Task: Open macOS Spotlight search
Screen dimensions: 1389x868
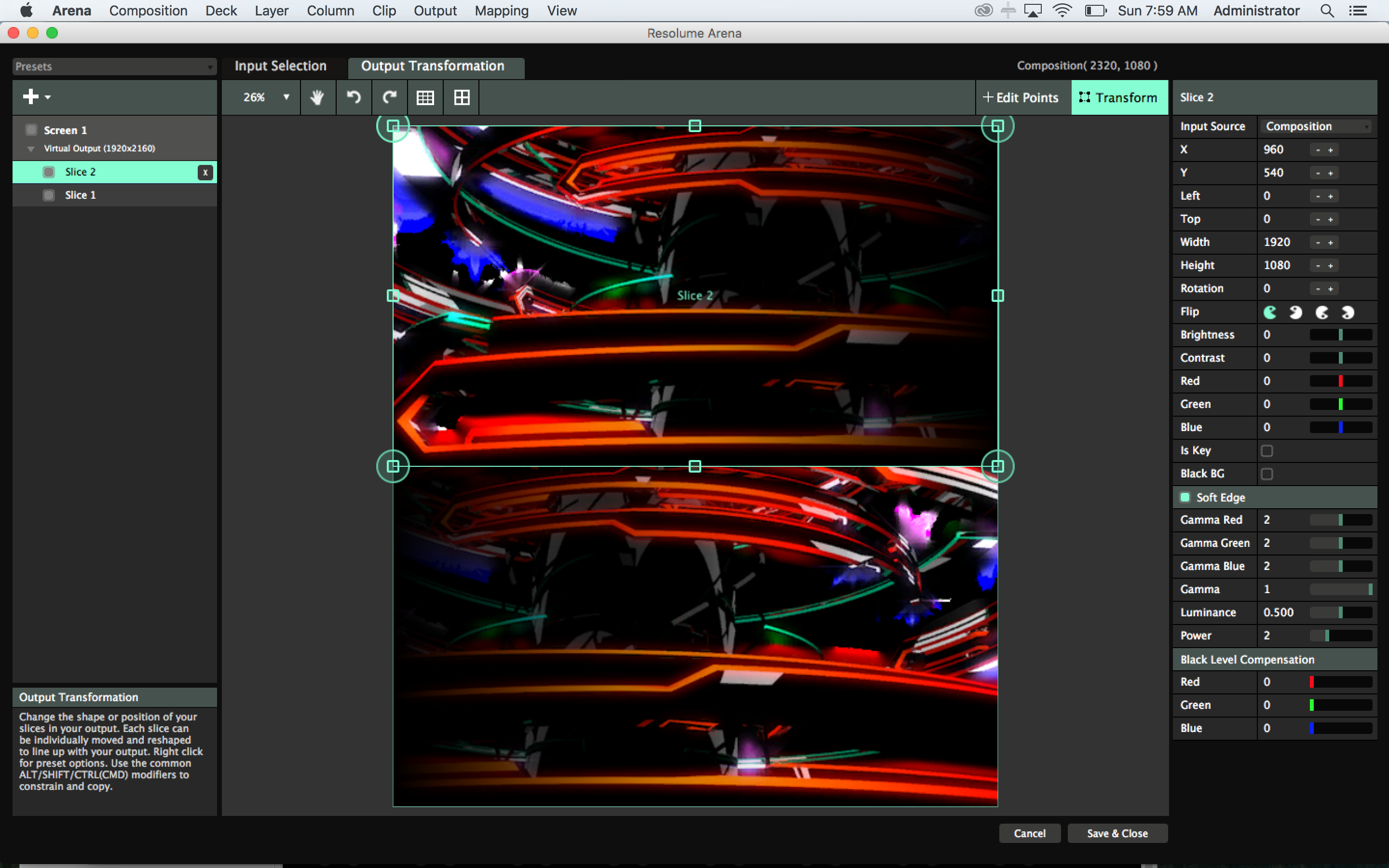Action: (x=1326, y=11)
